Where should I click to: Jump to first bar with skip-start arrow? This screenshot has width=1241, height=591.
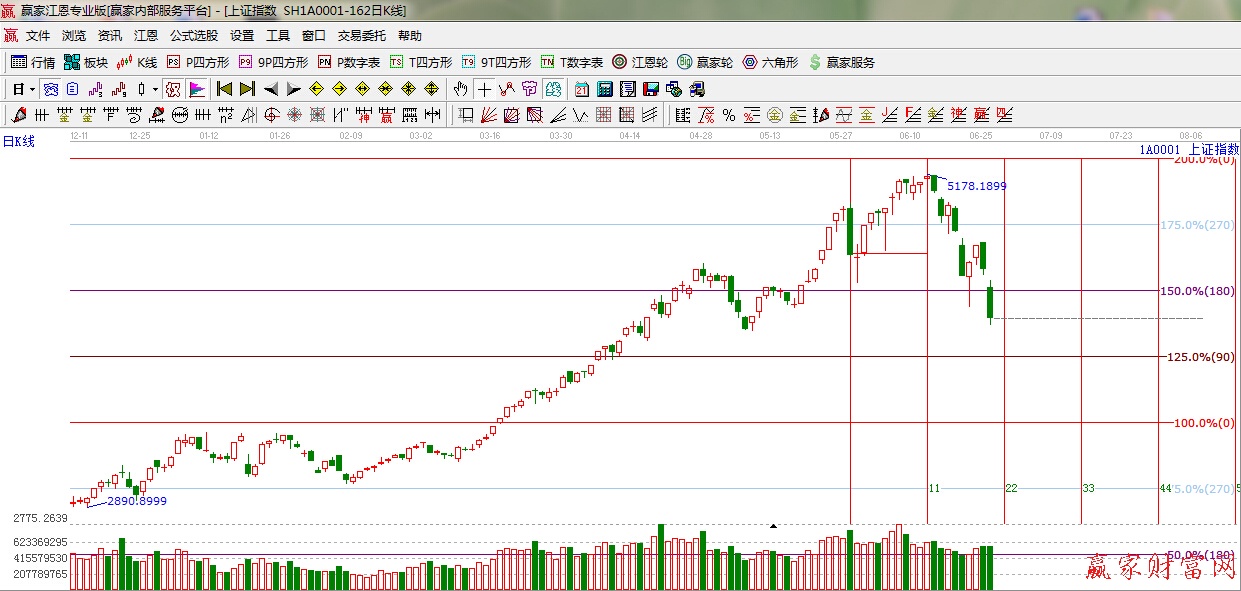click(225, 89)
